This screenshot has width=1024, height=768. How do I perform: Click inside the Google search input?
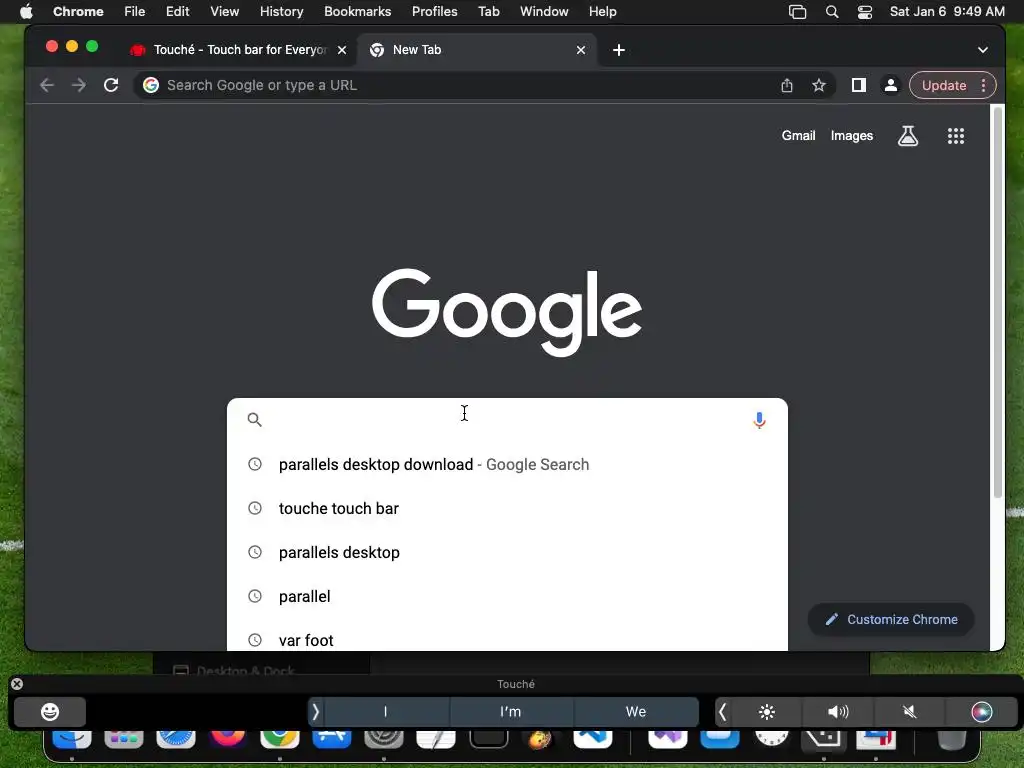pyautogui.click(x=507, y=420)
